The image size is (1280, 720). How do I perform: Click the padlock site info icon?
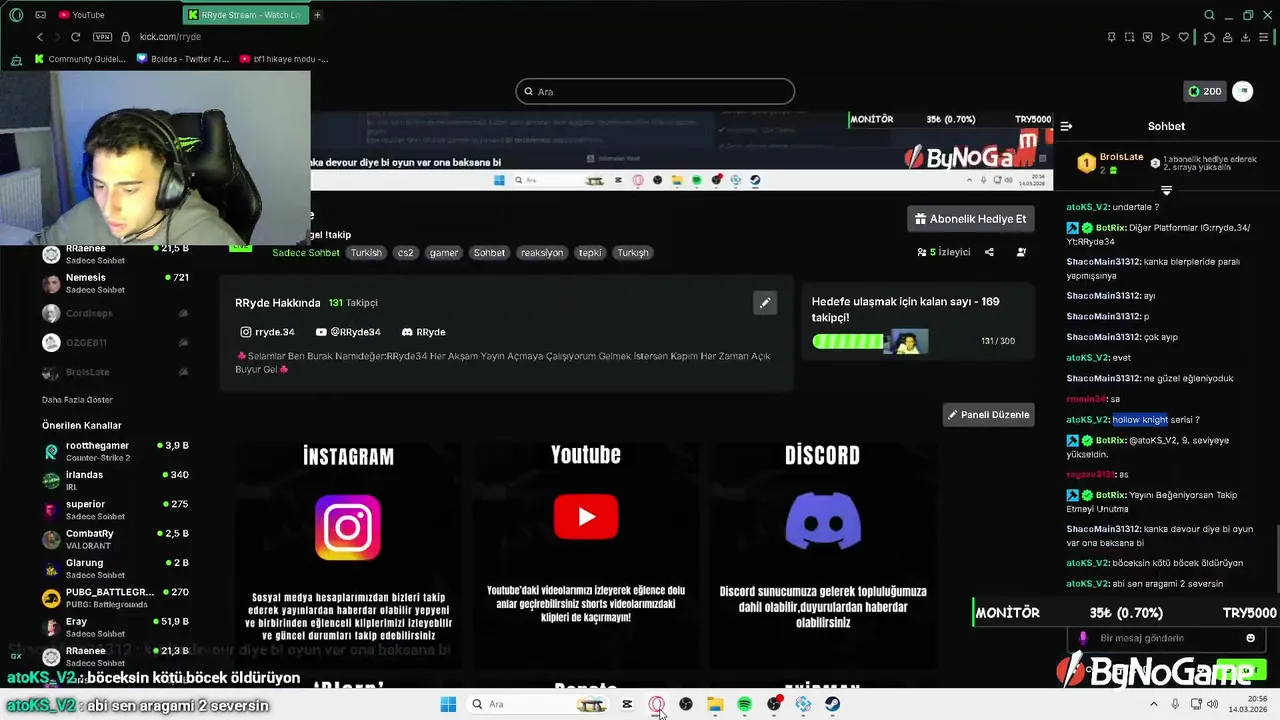point(125,37)
